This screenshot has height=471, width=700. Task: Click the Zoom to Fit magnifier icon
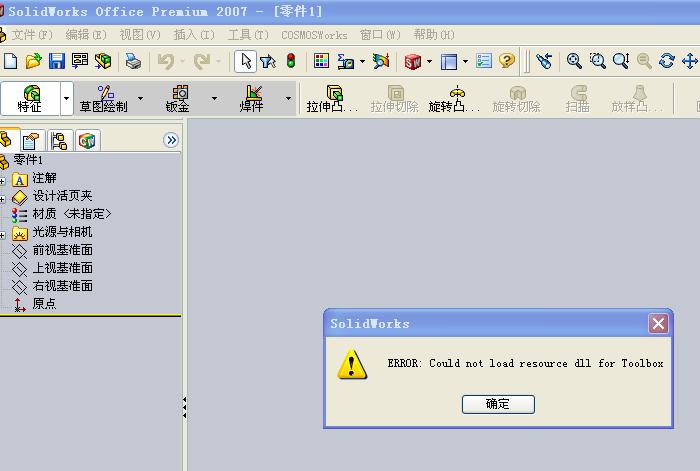point(574,61)
